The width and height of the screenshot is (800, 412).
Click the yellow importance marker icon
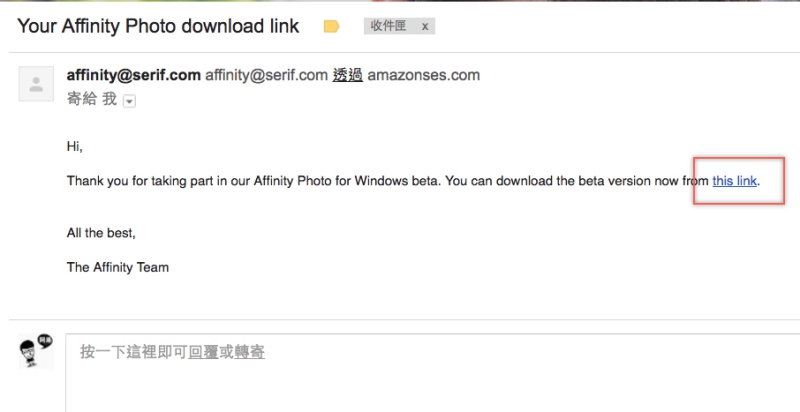tap(332, 27)
